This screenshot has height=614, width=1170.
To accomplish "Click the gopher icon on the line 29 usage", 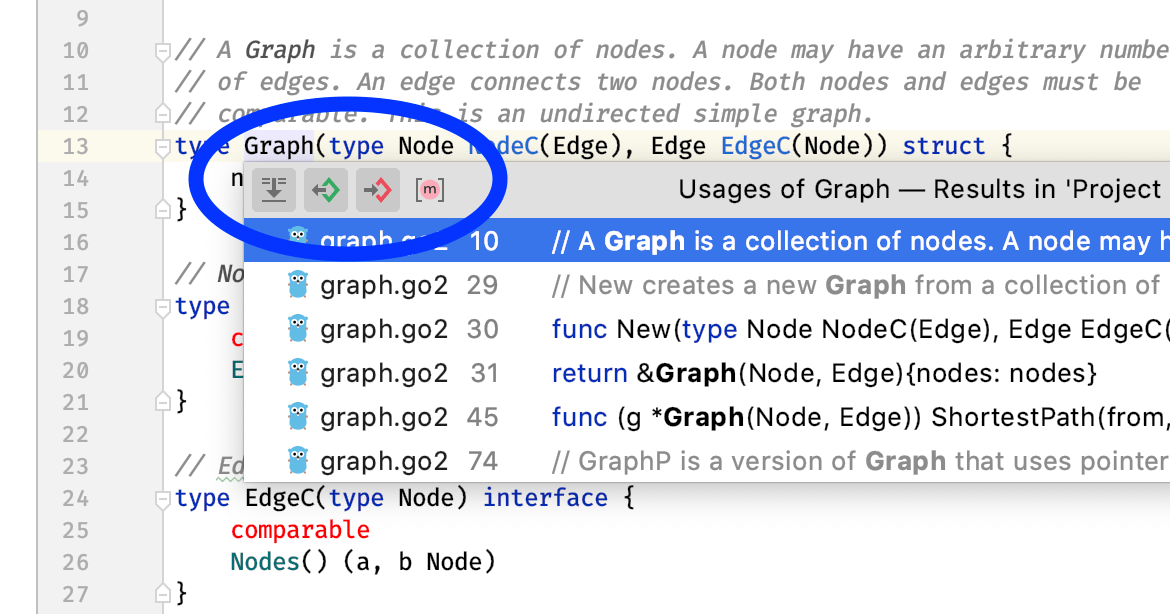I will click(298, 285).
